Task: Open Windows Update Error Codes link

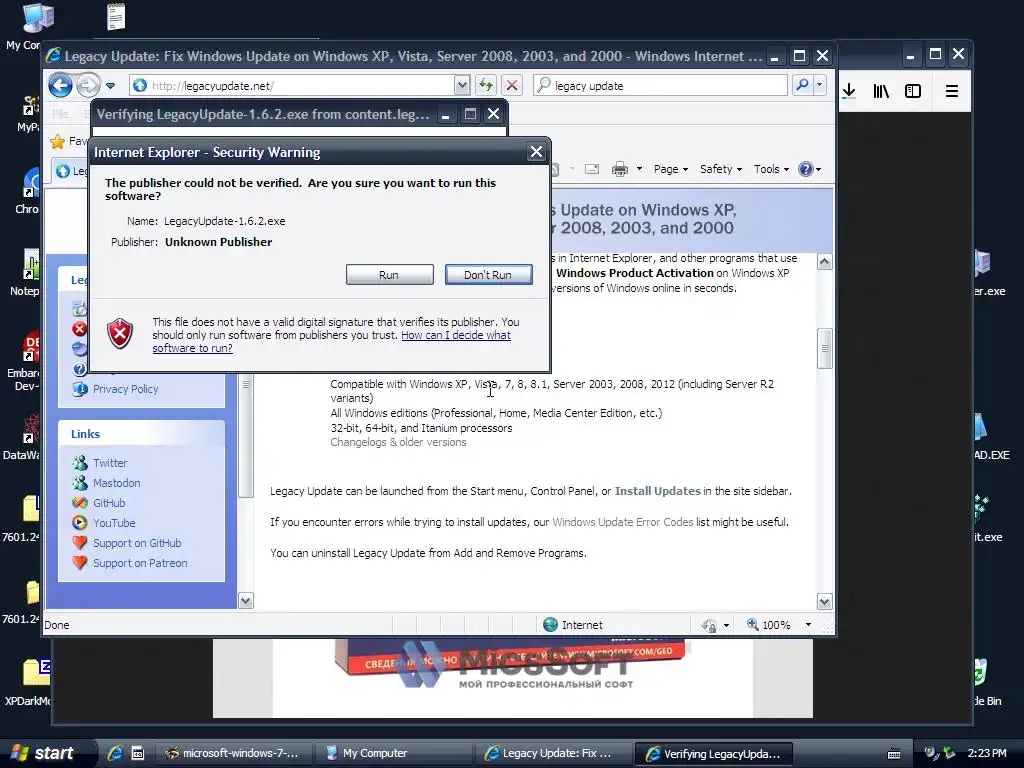Action: click(622, 522)
